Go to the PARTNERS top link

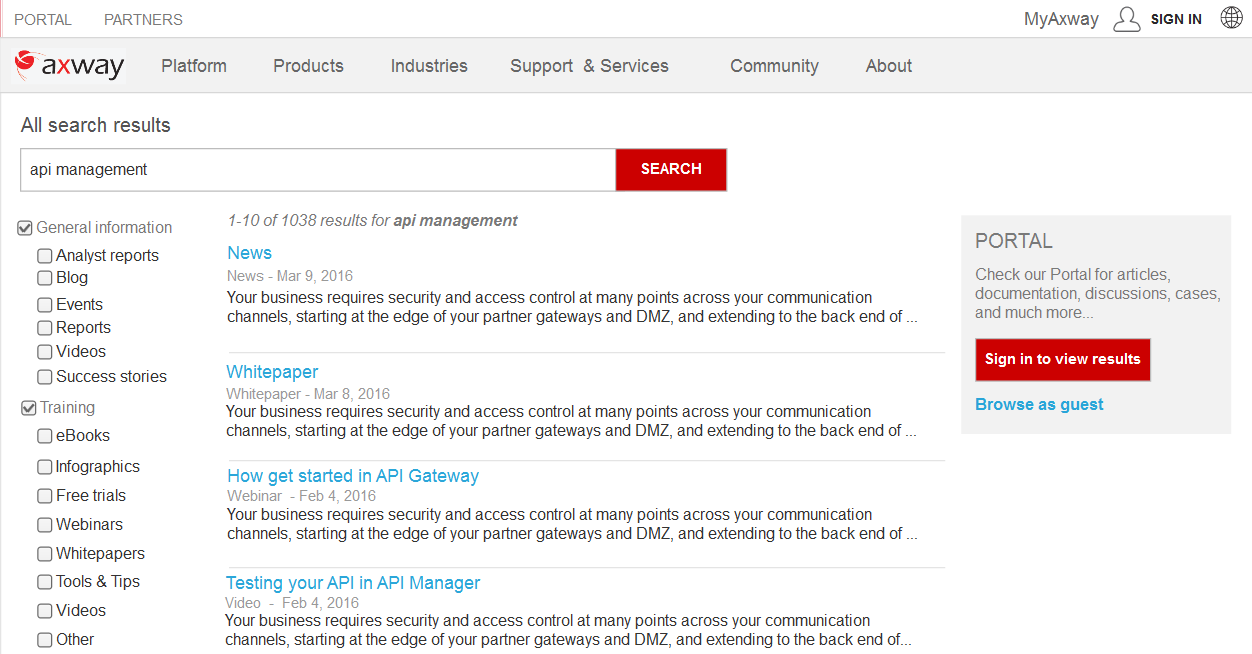(143, 19)
